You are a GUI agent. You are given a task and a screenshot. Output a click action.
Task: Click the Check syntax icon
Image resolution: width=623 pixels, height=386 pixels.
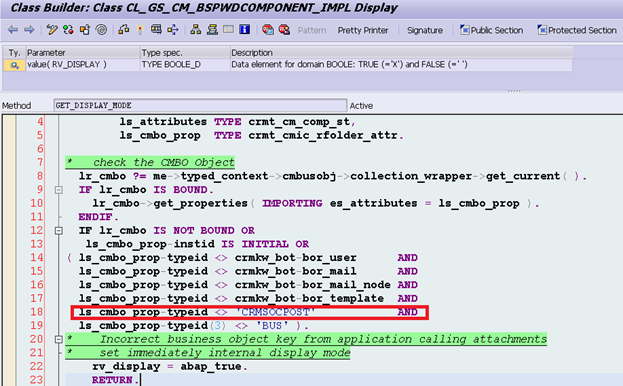pos(124,30)
